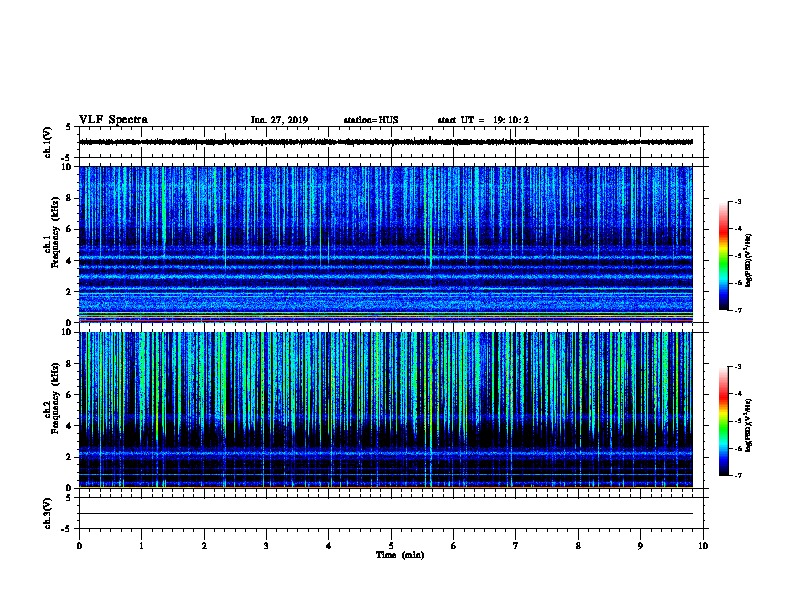Click the "-7" tick on ch.2 colorbar
Screen dimensions: 792x612
pyautogui.click(x=738, y=476)
